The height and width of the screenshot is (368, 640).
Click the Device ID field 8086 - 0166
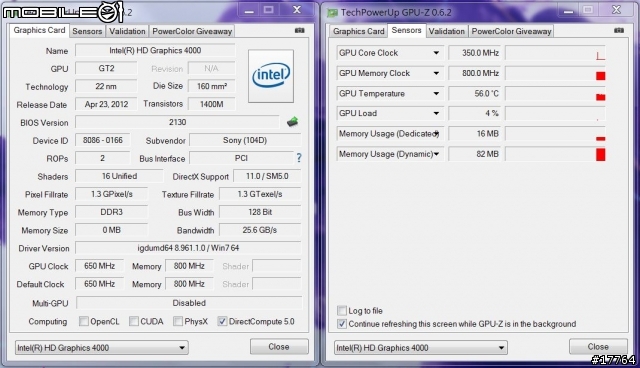click(x=102, y=140)
